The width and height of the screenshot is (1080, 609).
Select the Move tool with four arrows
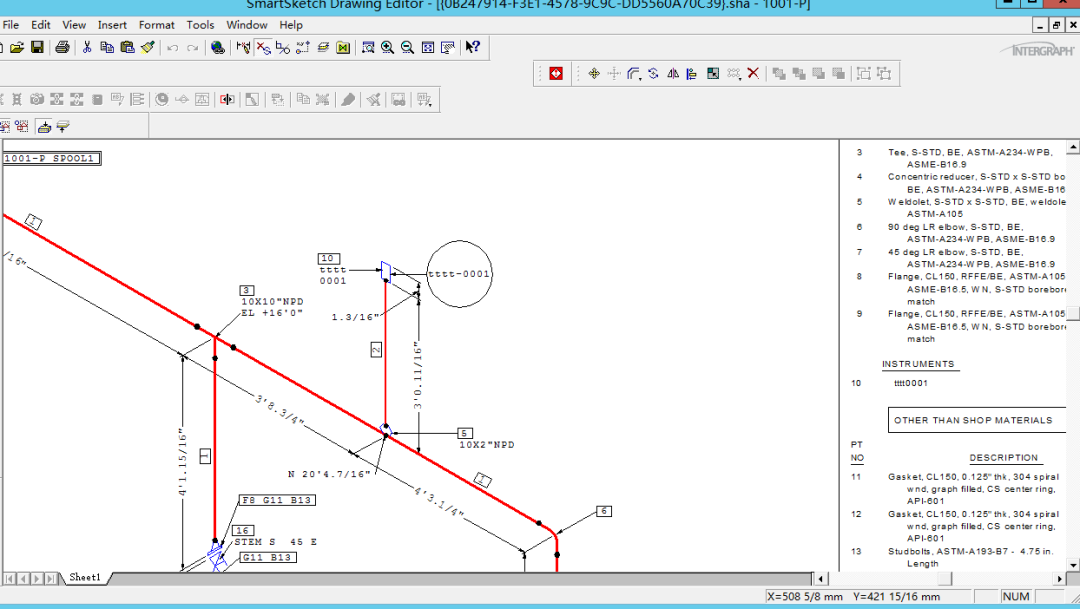click(594, 73)
